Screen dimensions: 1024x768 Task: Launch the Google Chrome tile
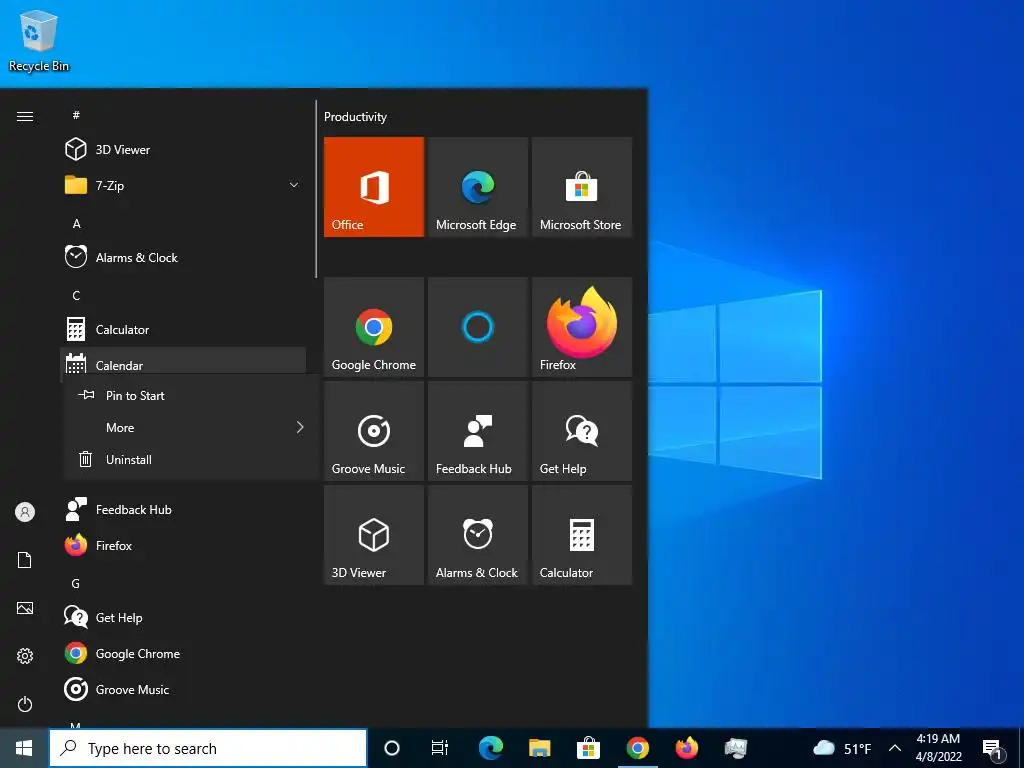(374, 327)
